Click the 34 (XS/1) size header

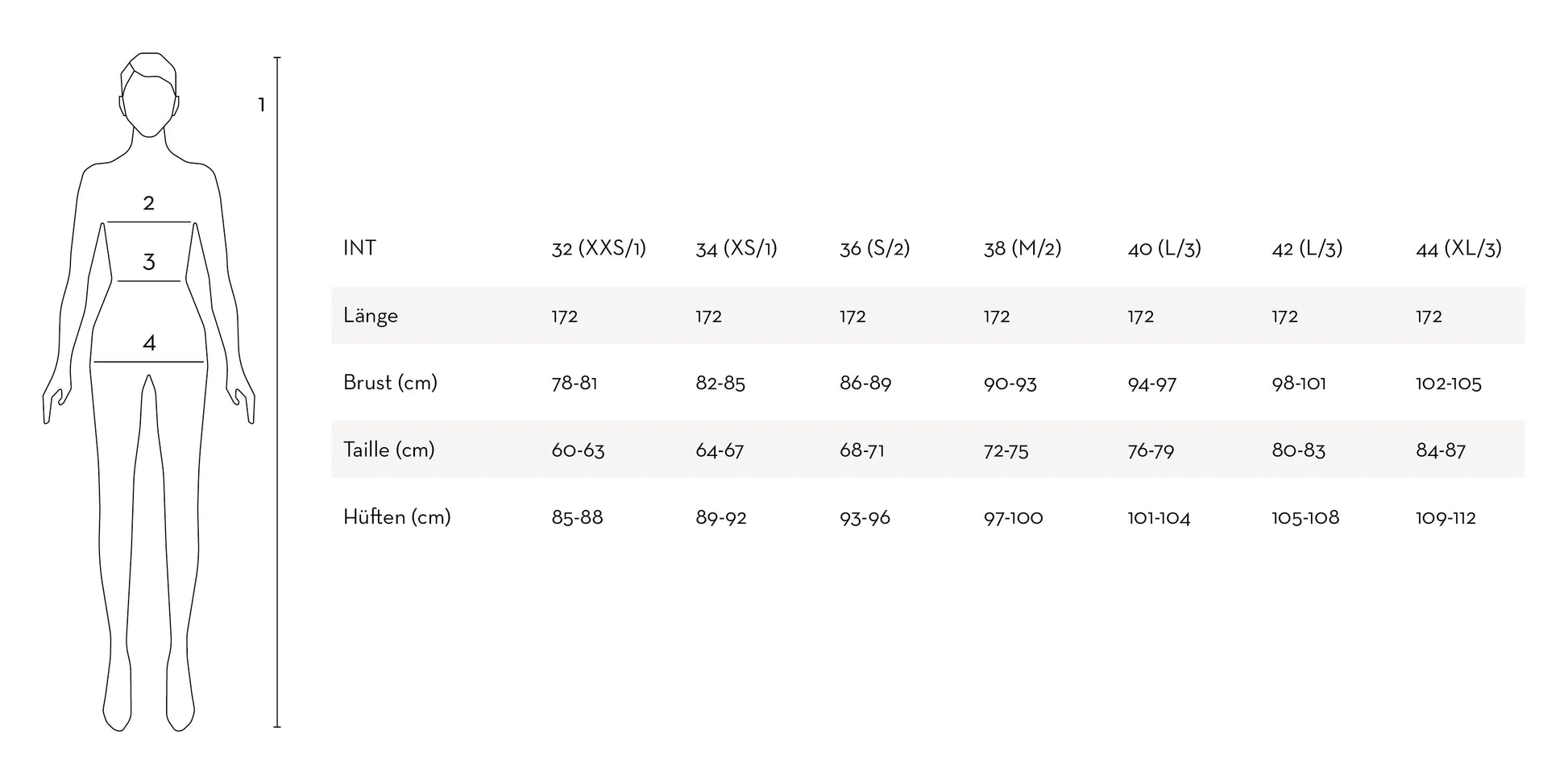click(x=736, y=248)
